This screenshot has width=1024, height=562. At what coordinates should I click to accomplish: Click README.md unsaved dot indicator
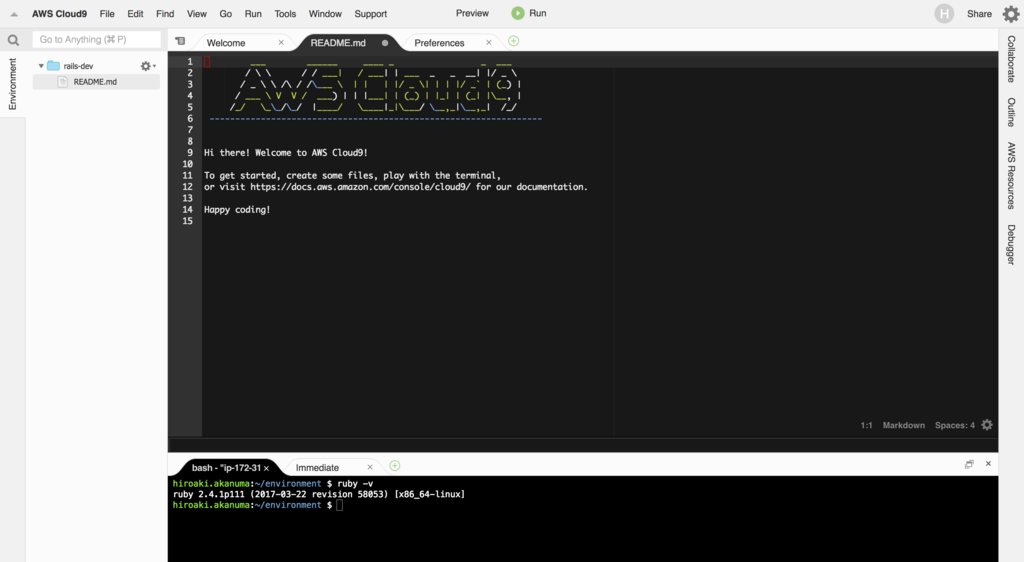(385, 43)
